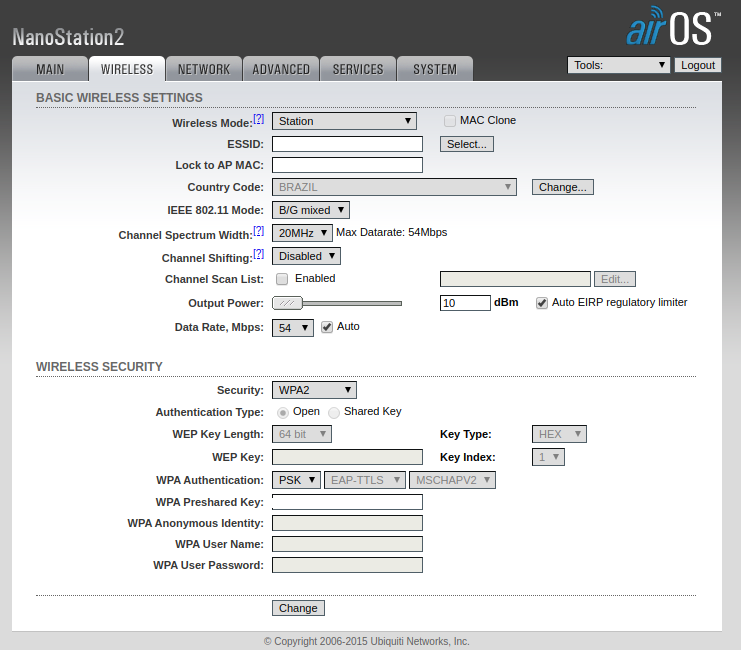Open the IEEE 802.11 Mode dropdown

click(x=310, y=210)
